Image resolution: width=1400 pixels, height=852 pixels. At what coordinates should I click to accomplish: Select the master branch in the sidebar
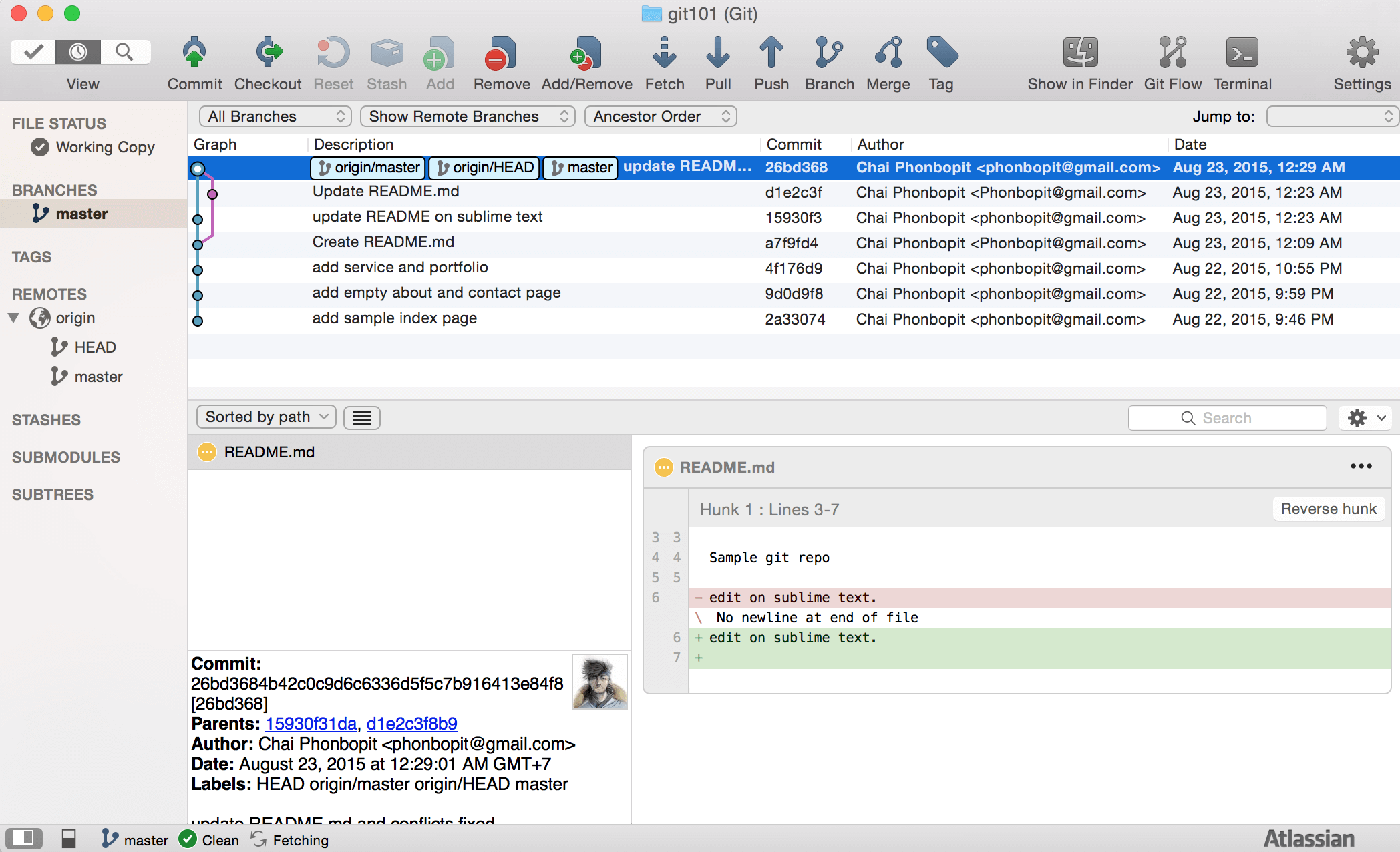[81, 214]
